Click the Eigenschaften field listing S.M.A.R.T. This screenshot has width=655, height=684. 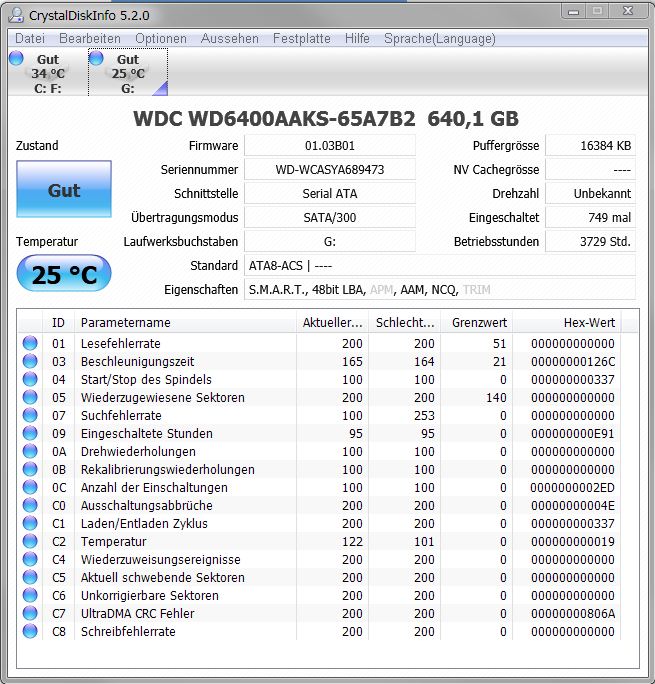click(x=440, y=289)
